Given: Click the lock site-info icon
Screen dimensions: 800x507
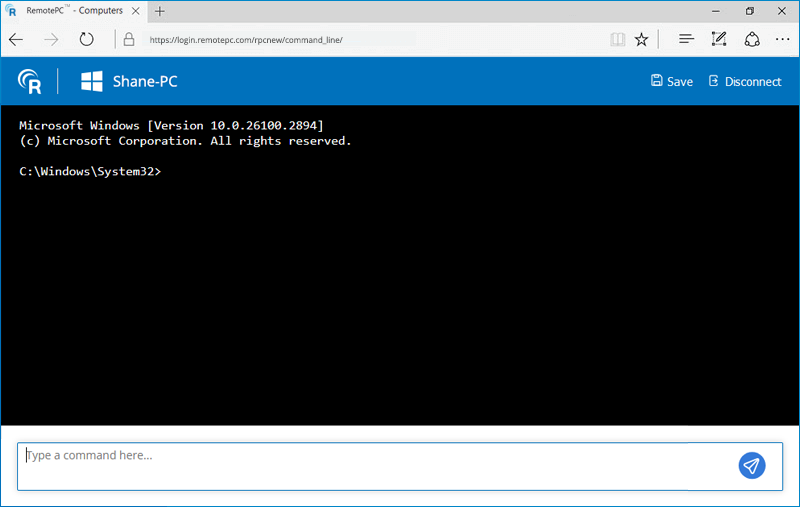Looking at the screenshot, I should click(x=128, y=40).
